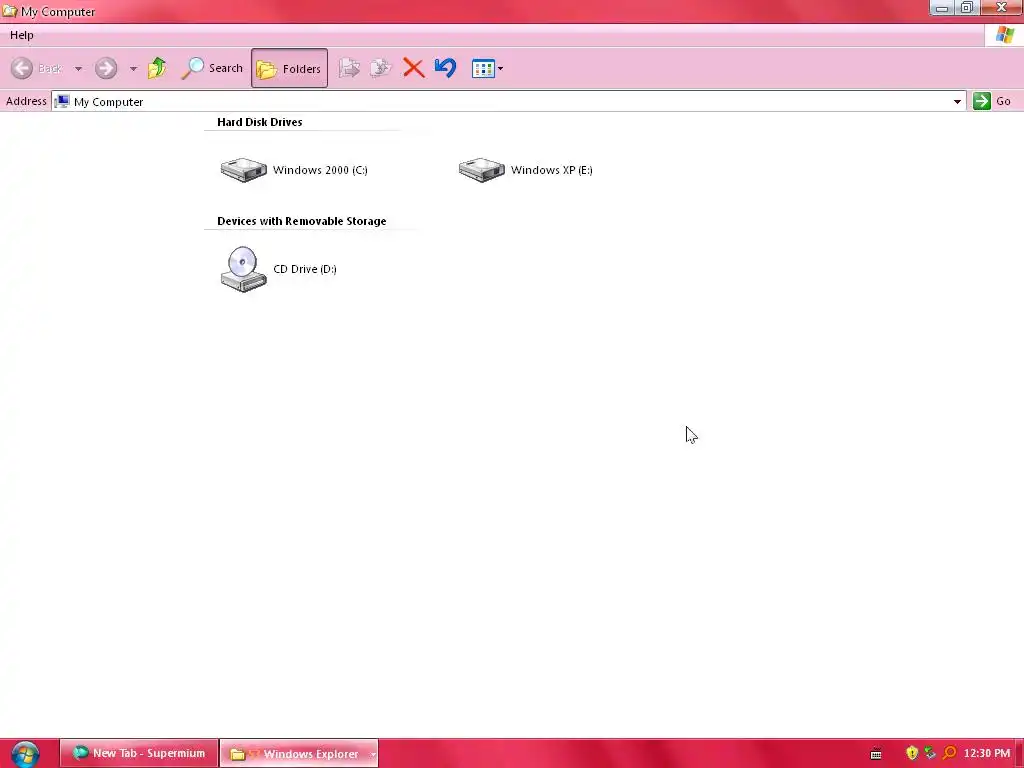Click the yellow security shield tray icon

coord(912,753)
